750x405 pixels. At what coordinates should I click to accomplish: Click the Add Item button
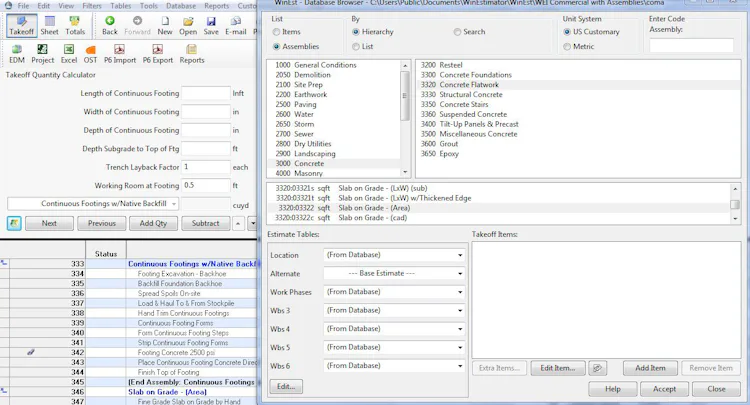point(651,368)
